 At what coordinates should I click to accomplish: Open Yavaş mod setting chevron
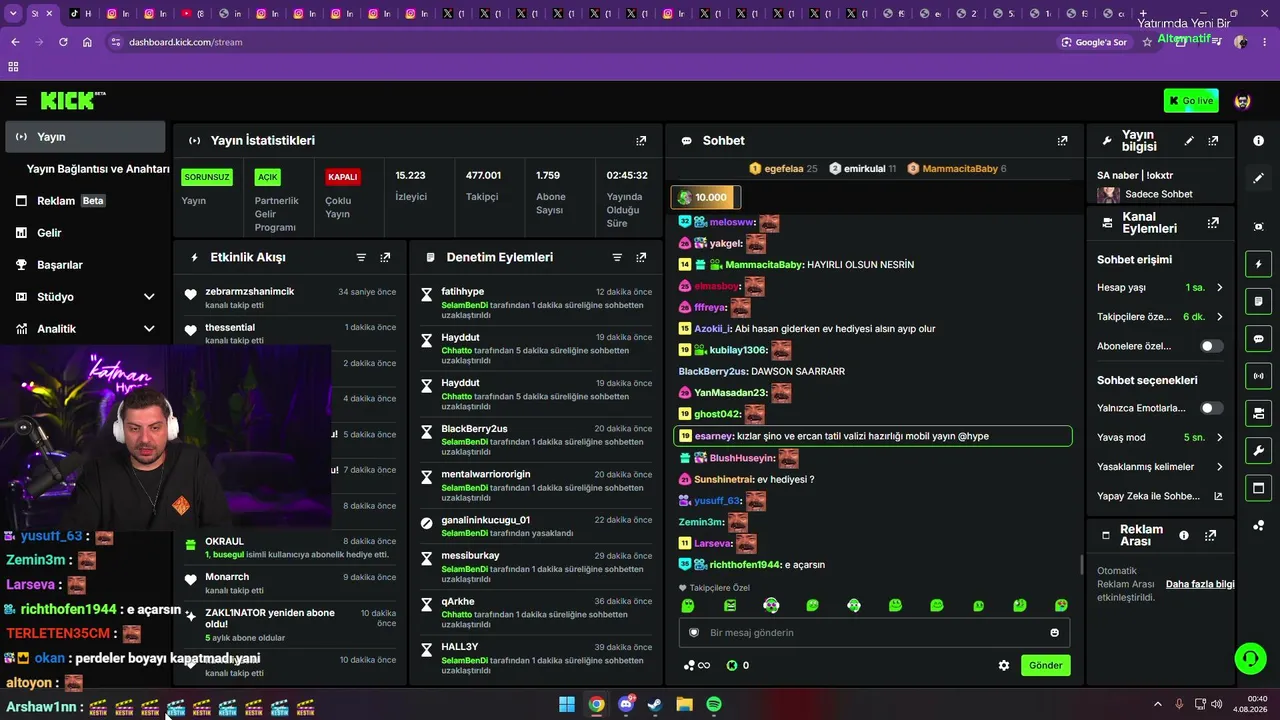(x=1219, y=437)
